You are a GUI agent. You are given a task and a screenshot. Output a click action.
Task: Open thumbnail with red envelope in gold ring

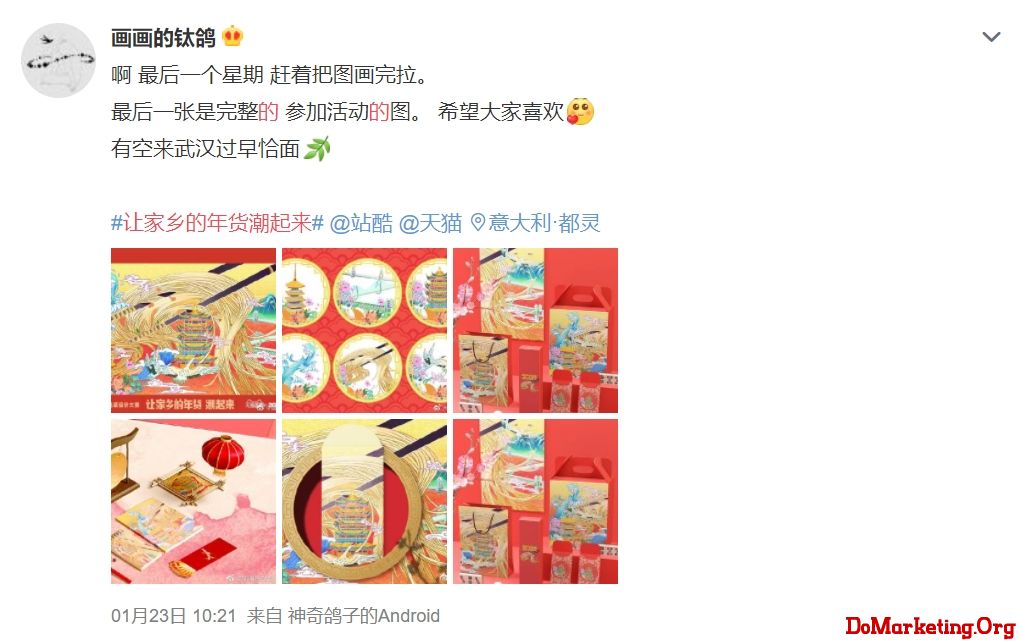click(365, 501)
